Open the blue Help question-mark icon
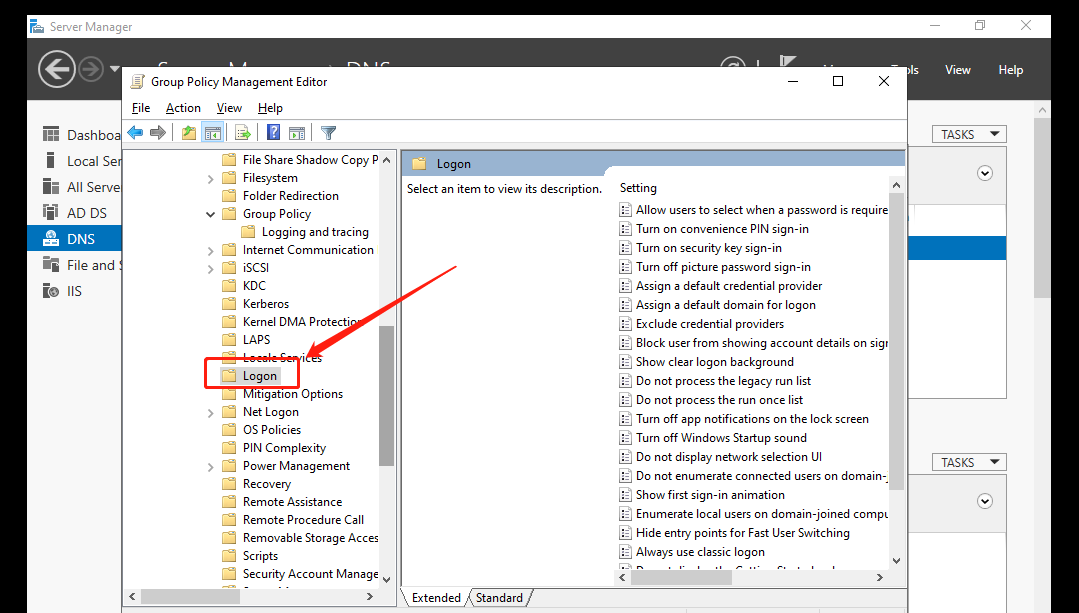Image resolution: width=1079 pixels, height=613 pixels. [x=273, y=133]
